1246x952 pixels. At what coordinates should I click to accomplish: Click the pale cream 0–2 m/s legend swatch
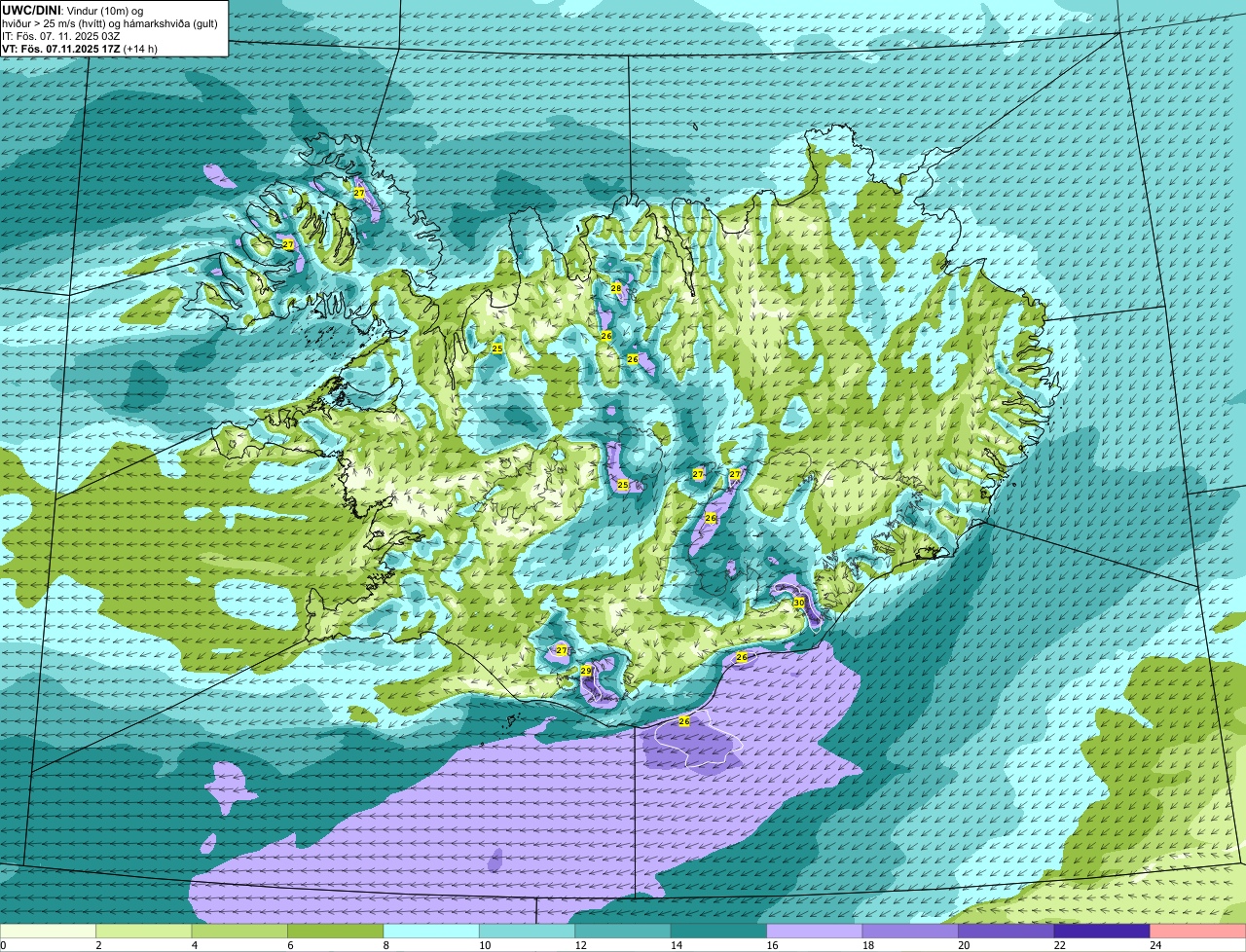[x=49, y=932]
